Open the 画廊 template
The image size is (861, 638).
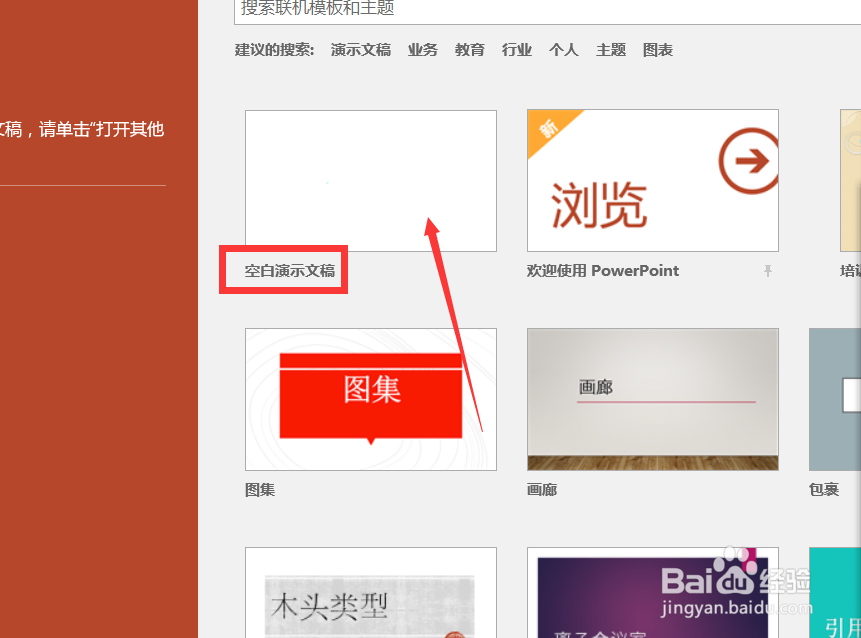tap(652, 399)
